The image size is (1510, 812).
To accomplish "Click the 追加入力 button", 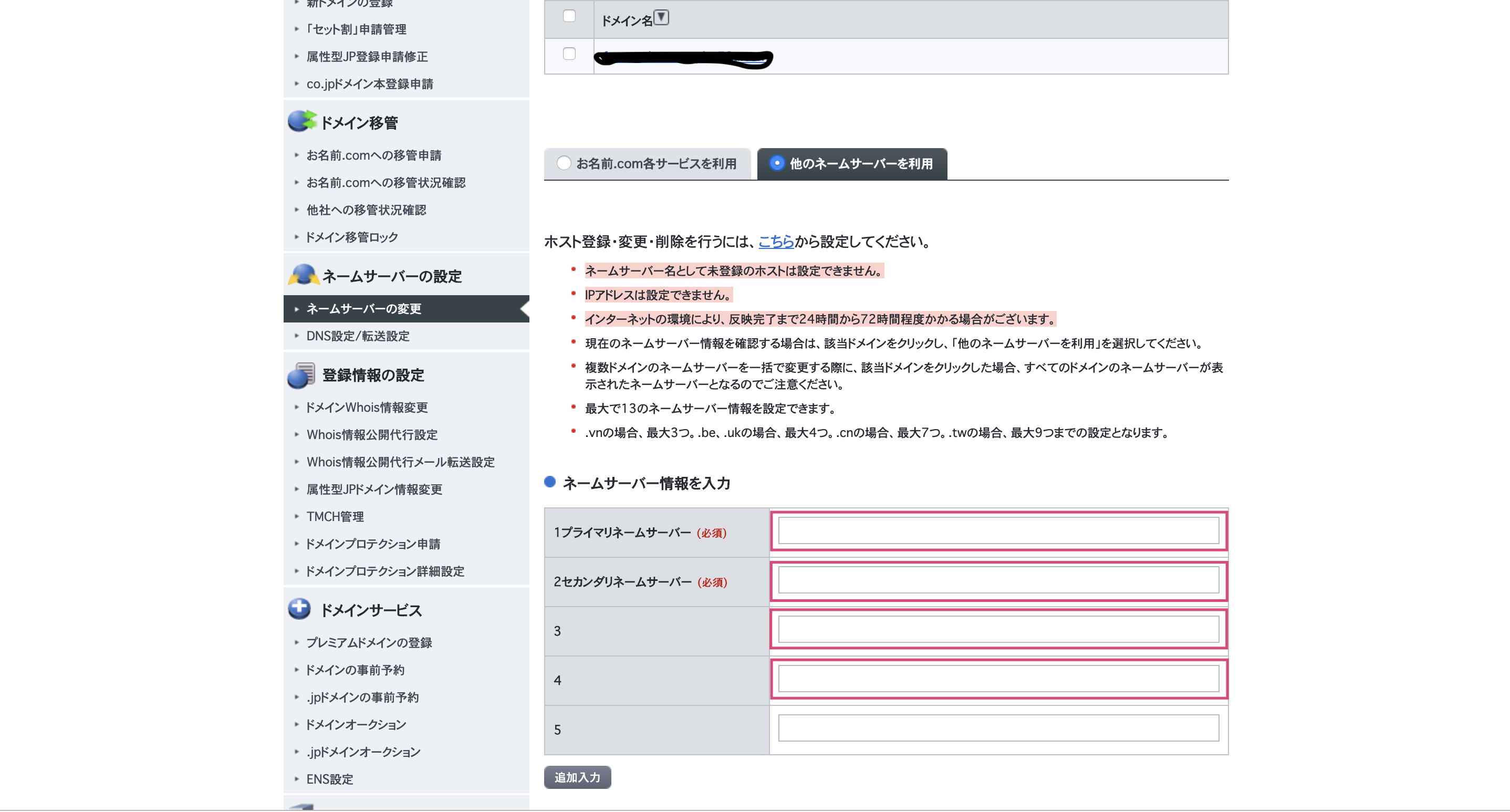I will pos(577,777).
